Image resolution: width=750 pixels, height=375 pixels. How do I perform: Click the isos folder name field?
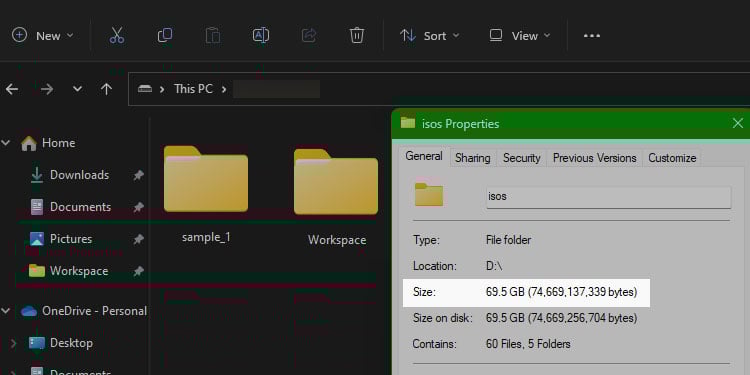[608, 196]
